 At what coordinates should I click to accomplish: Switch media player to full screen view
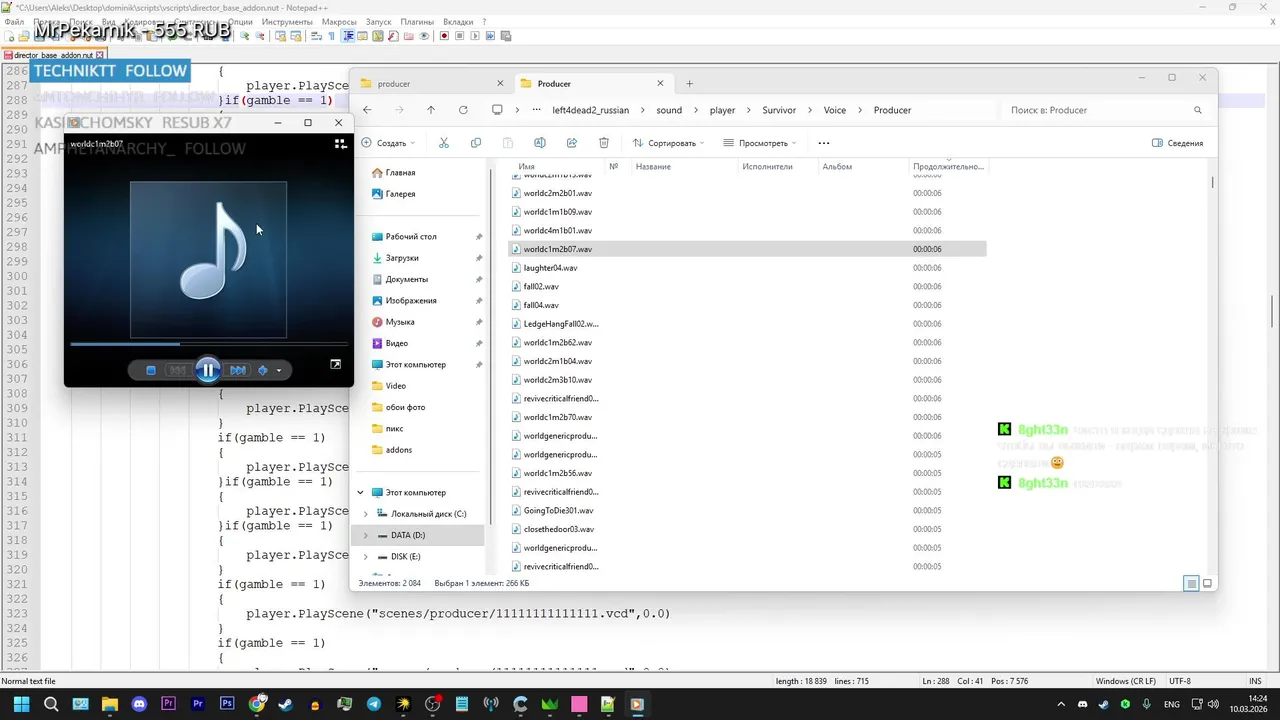(x=336, y=365)
